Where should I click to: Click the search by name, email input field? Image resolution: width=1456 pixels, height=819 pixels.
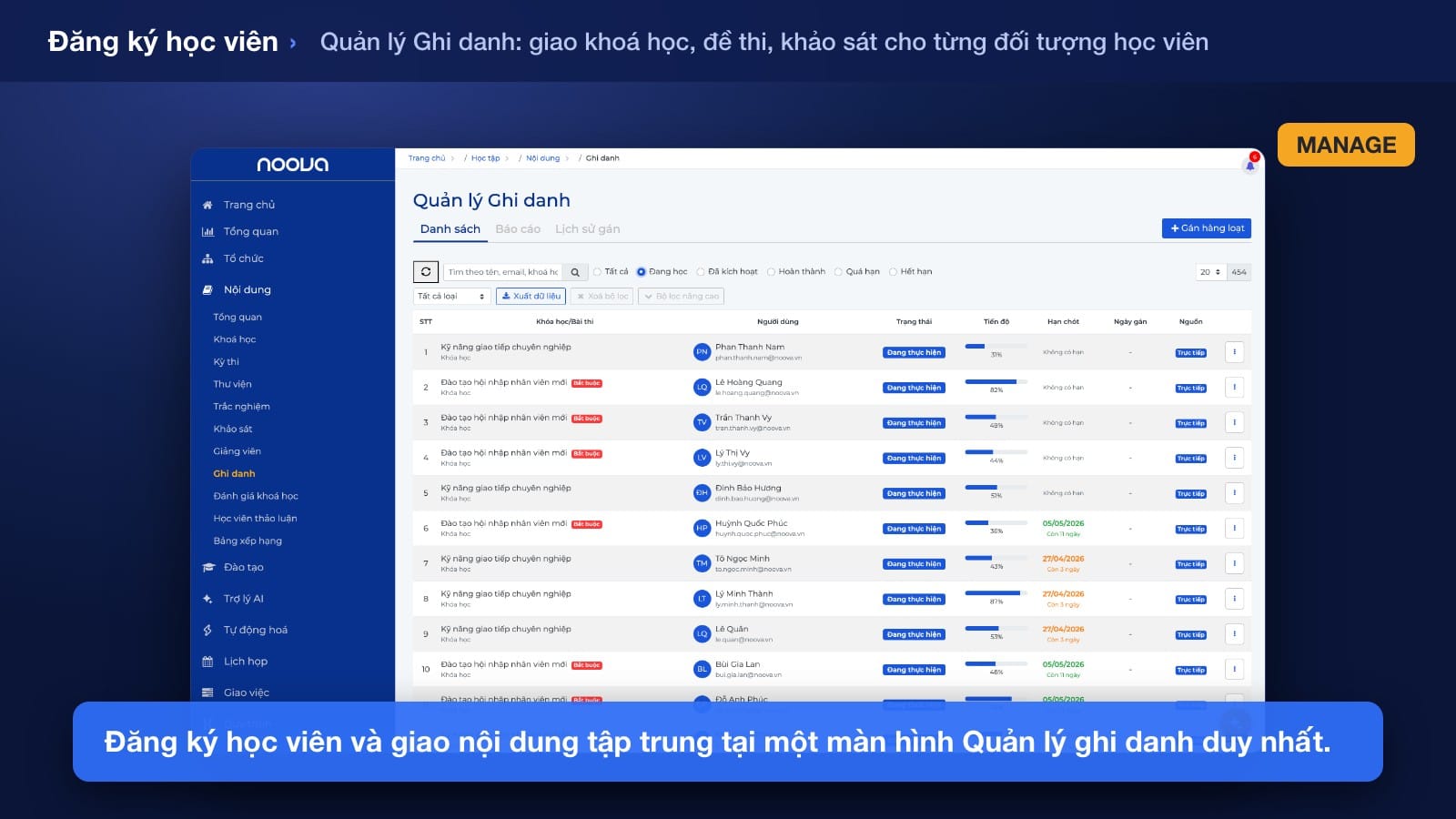click(x=502, y=271)
